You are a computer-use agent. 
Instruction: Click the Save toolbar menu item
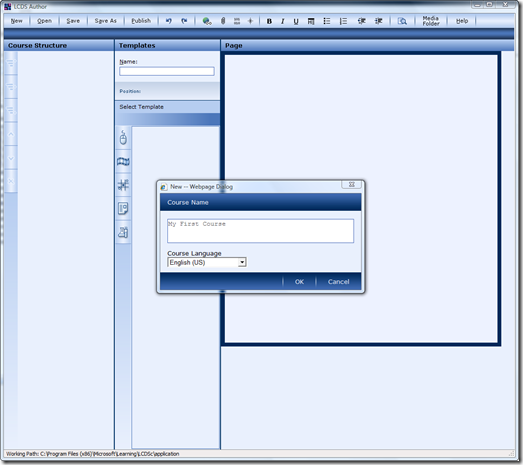(x=73, y=21)
